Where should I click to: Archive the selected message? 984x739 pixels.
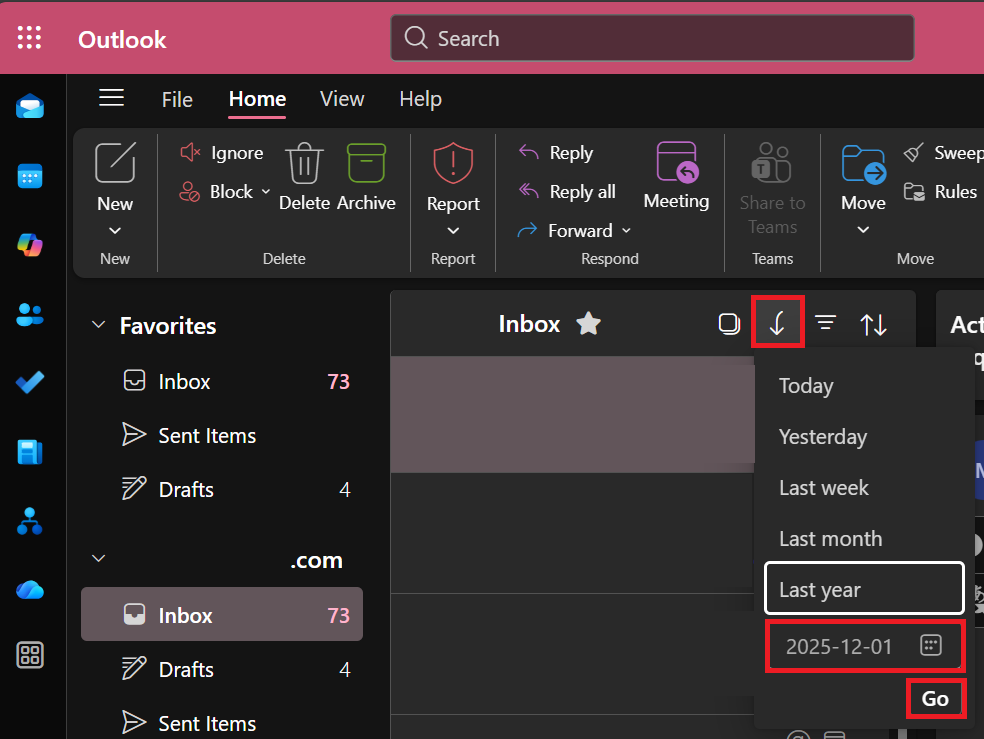[366, 177]
